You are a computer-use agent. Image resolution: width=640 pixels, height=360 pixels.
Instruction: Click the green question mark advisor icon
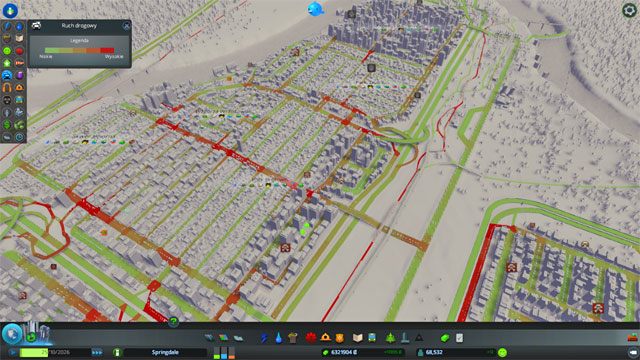click(173, 322)
